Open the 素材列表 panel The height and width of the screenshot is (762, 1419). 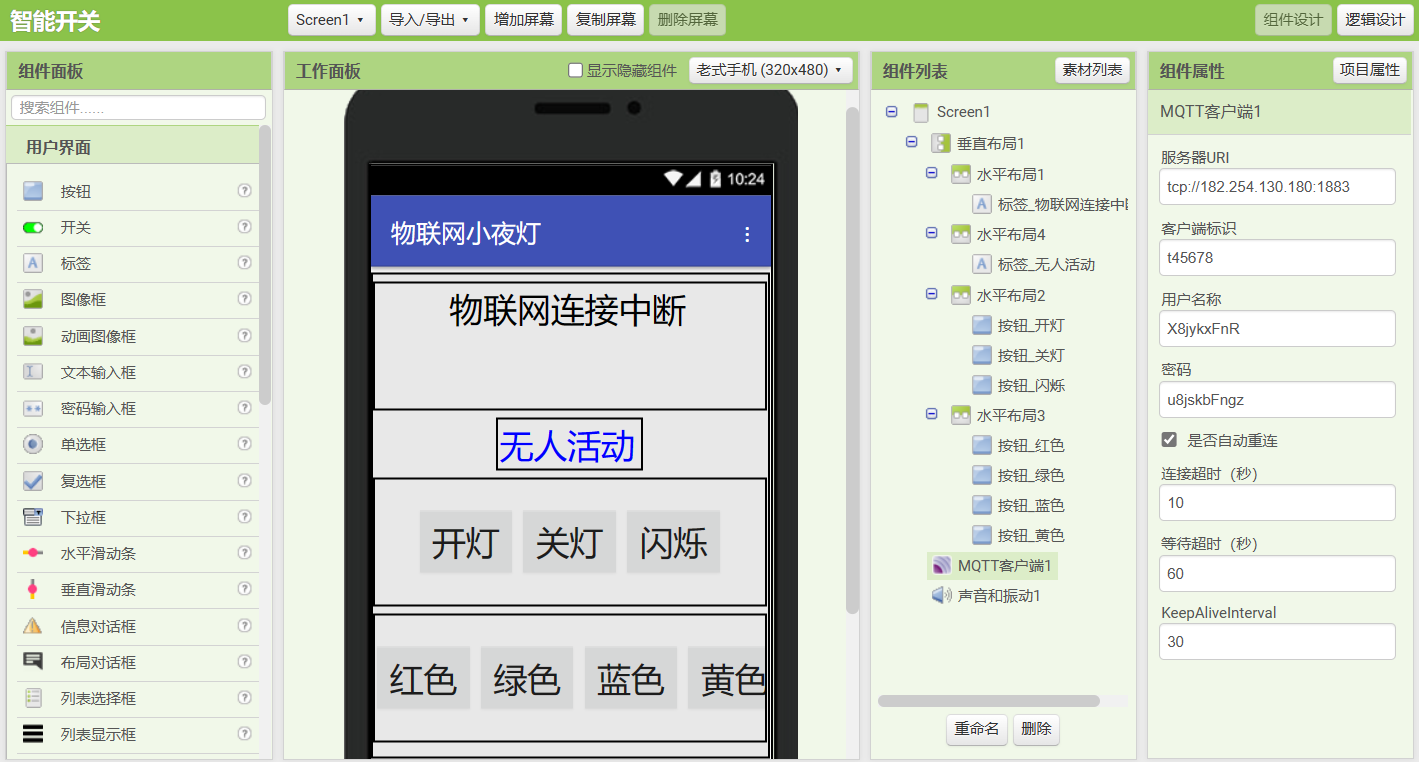(1092, 70)
